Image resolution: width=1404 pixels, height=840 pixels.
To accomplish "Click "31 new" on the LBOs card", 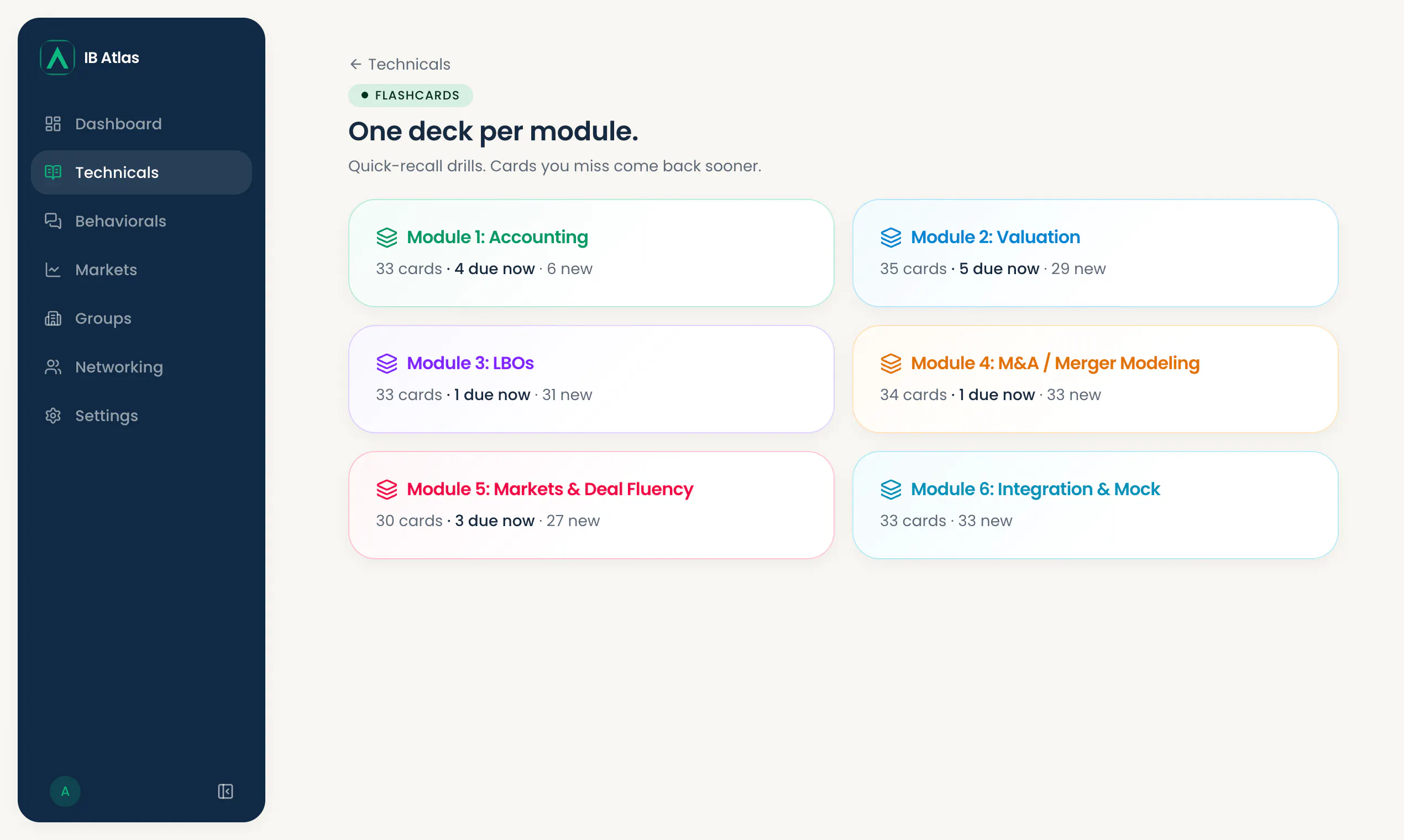I will tap(567, 395).
